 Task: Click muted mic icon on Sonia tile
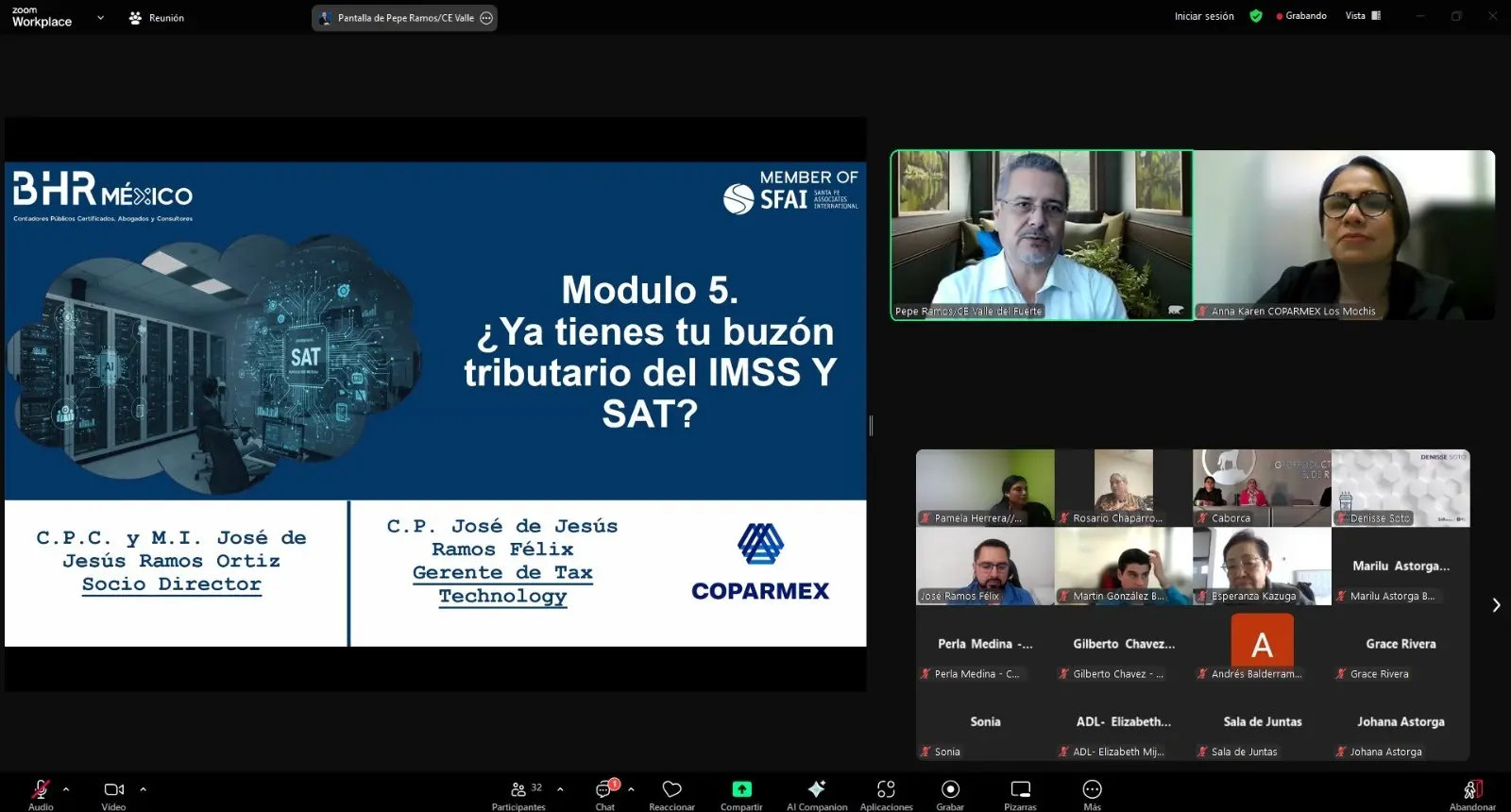click(x=926, y=753)
